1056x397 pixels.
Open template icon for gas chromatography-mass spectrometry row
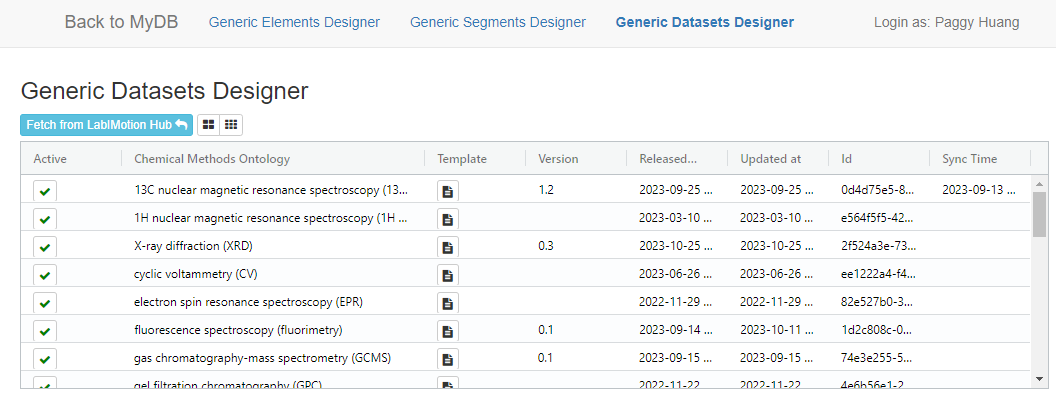448,359
